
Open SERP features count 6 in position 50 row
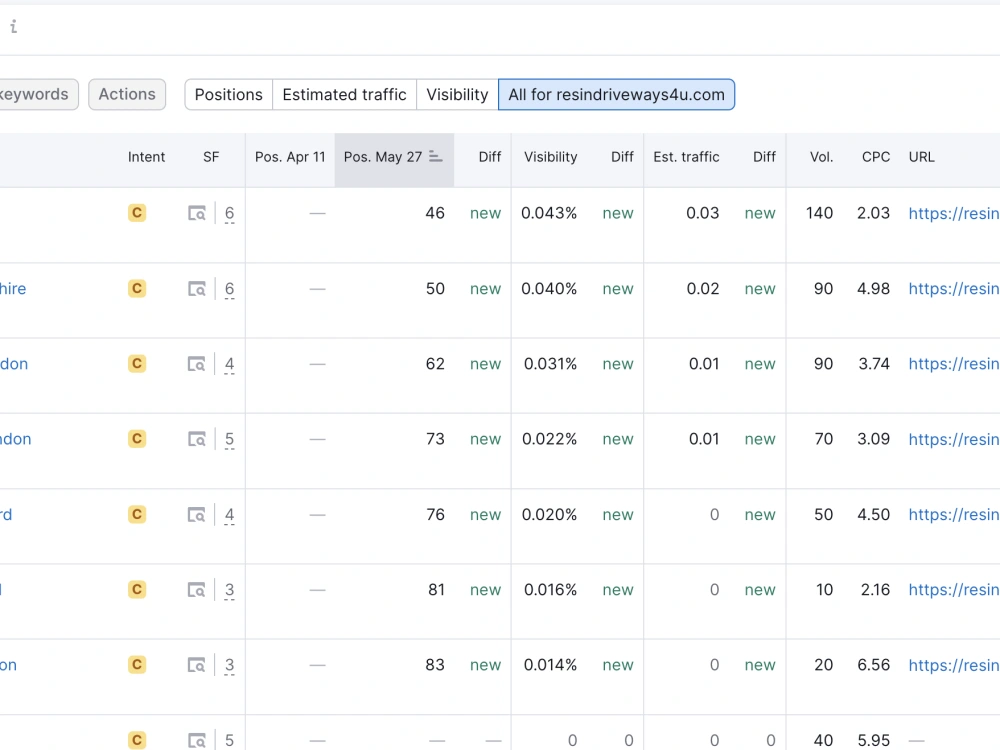pos(230,290)
